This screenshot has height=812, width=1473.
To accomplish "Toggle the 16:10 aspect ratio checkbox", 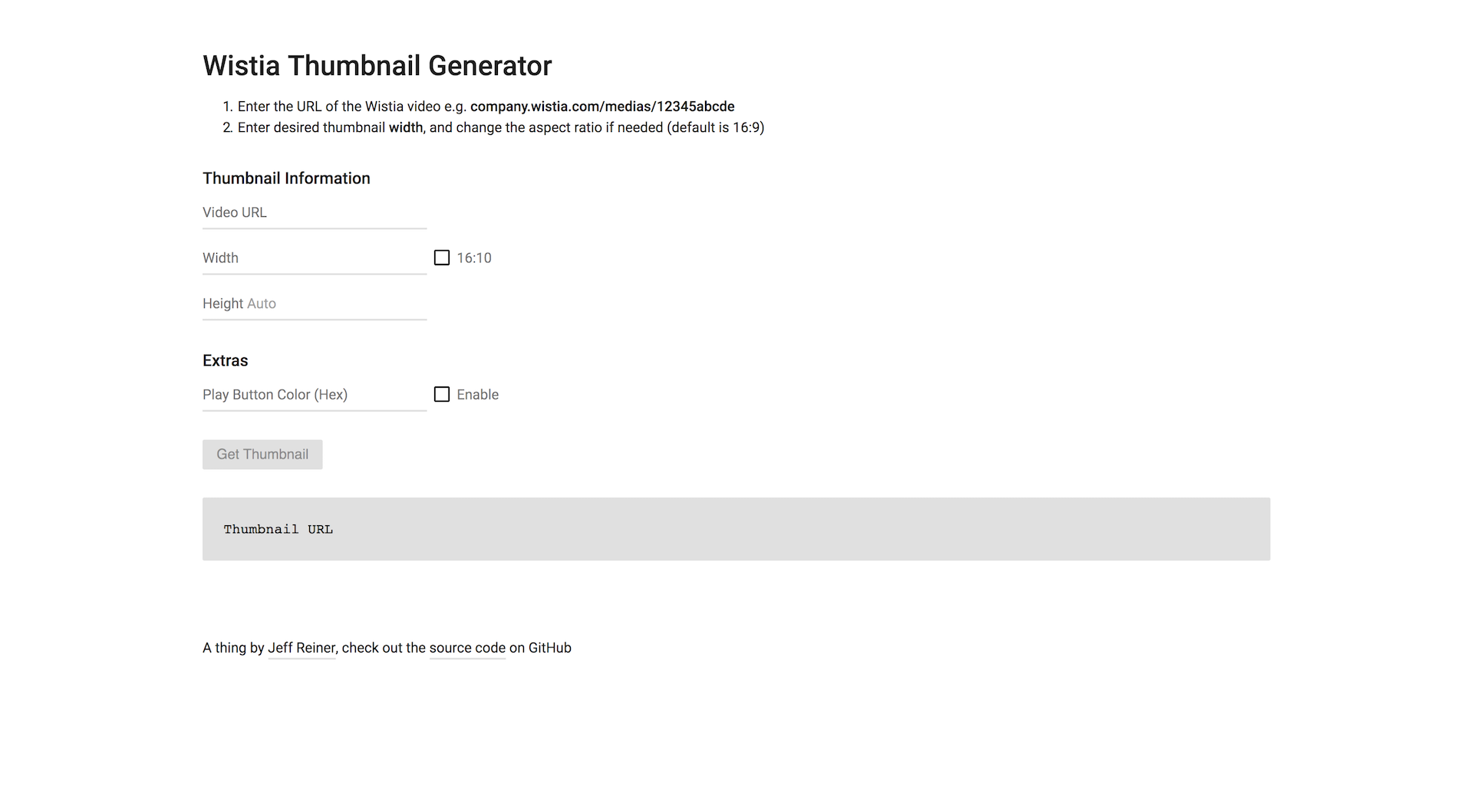I will pyautogui.click(x=441, y=258).
